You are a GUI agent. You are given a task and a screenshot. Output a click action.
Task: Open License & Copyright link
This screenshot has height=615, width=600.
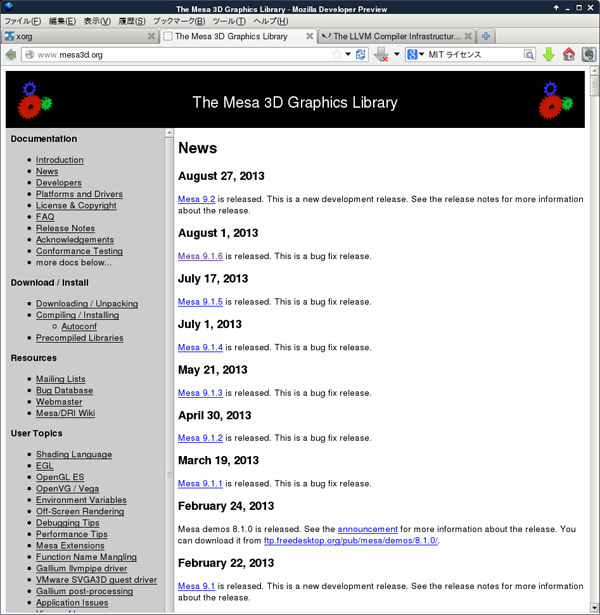[x=76, y=205]
